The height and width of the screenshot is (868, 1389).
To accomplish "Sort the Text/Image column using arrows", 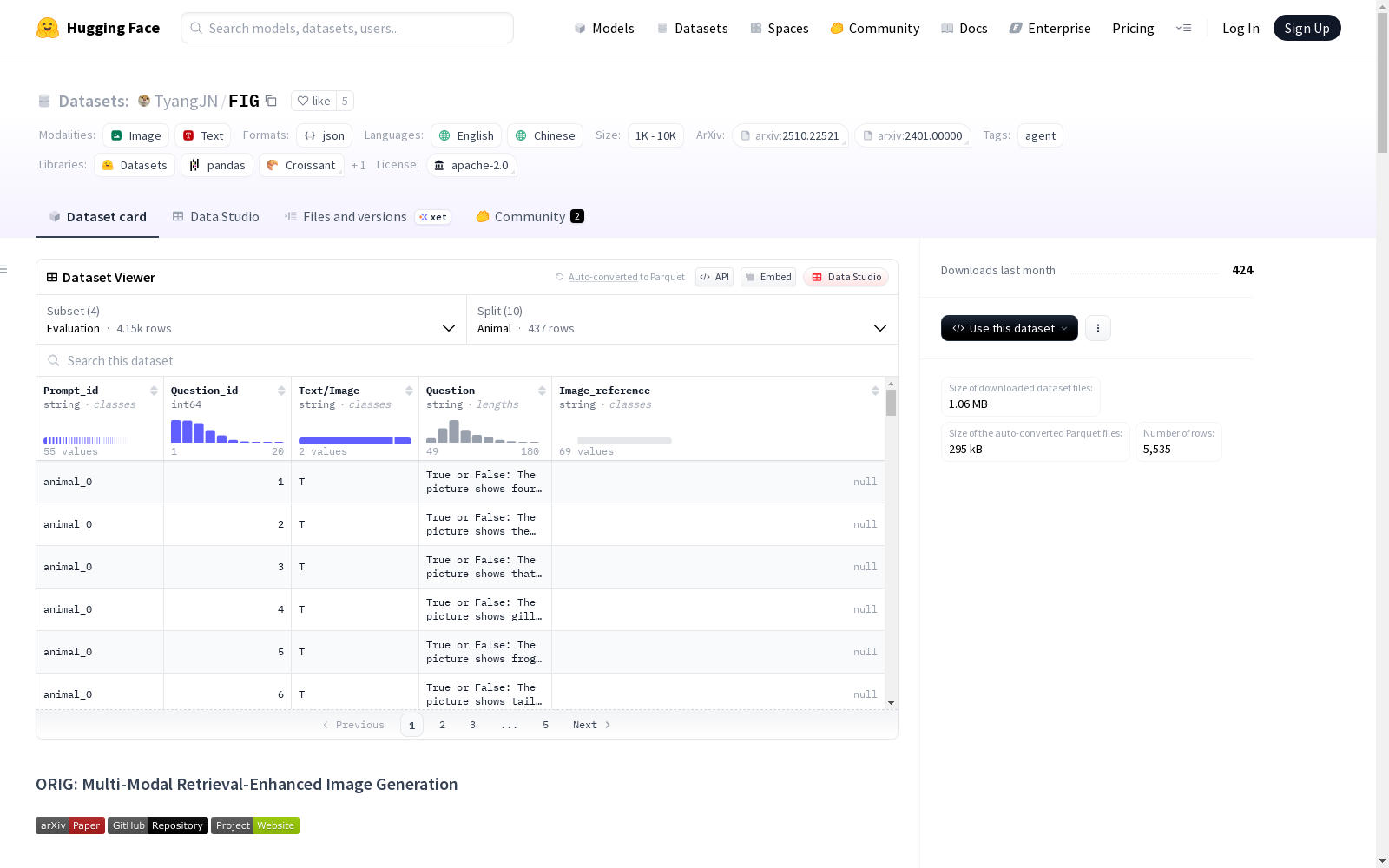I will click(x=409, y=391).
